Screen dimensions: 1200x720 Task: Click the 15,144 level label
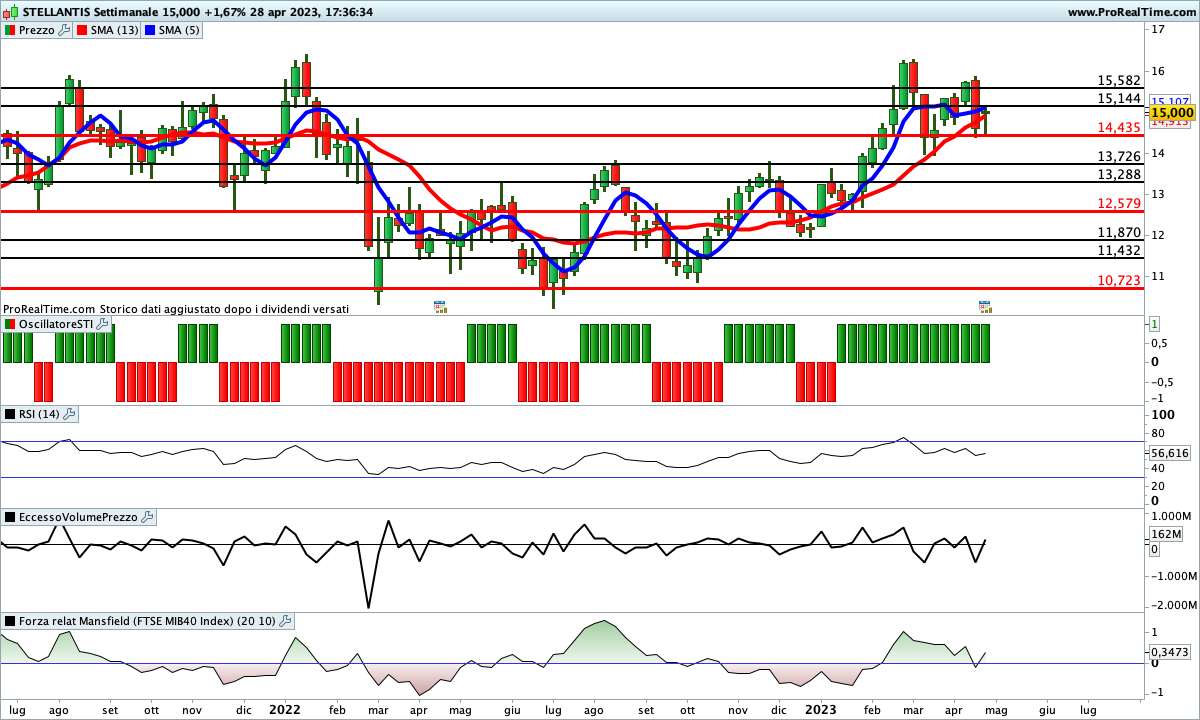tap(1119, 98)
